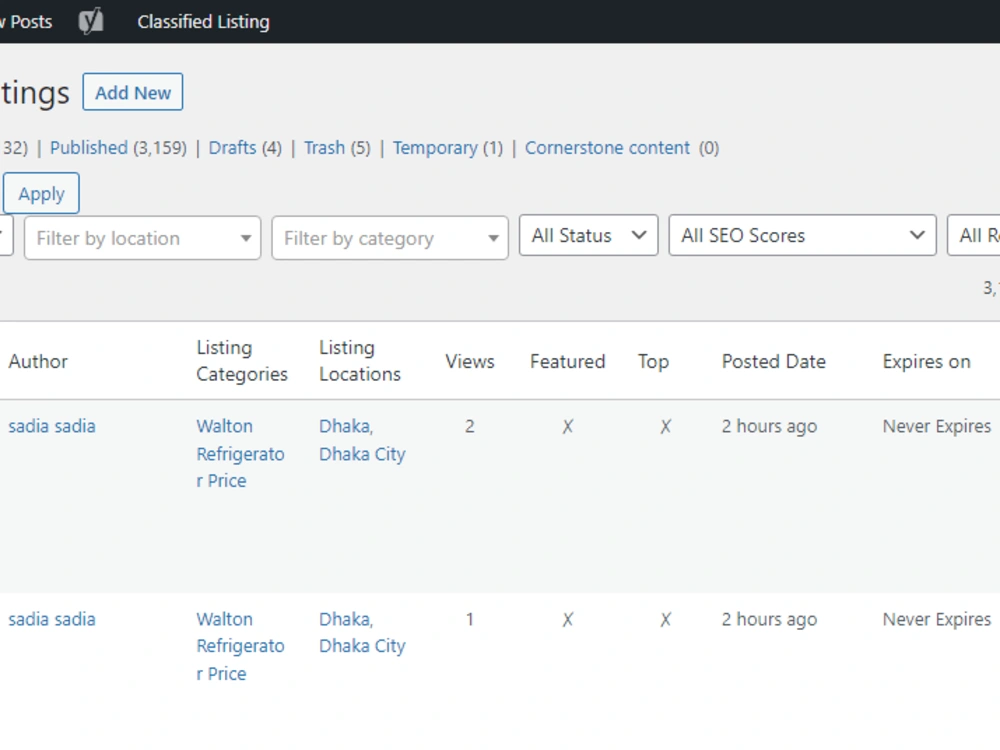1000x750 pixels.
Task: Click the Expires on column header
Action: [926, 362]
